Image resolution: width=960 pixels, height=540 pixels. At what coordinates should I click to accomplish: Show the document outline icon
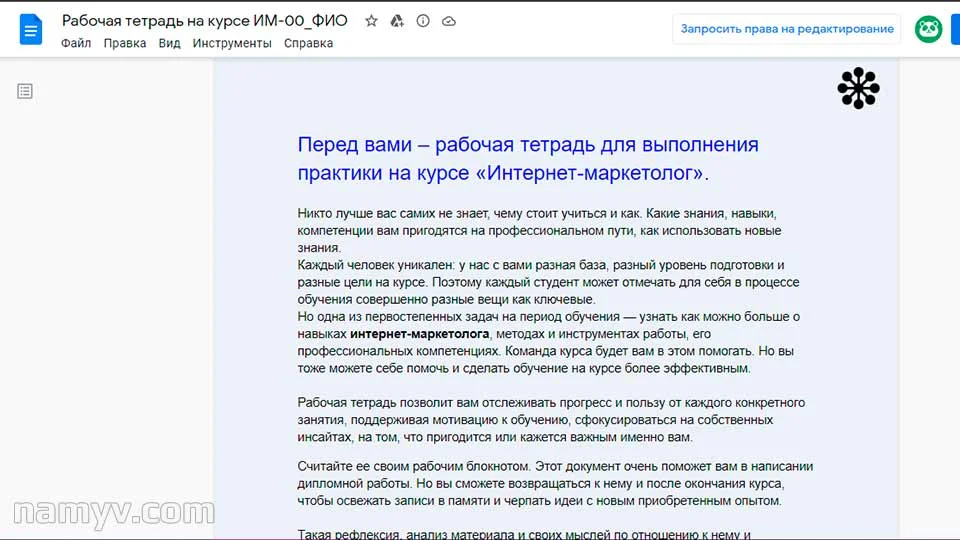[x=24, y=91]
